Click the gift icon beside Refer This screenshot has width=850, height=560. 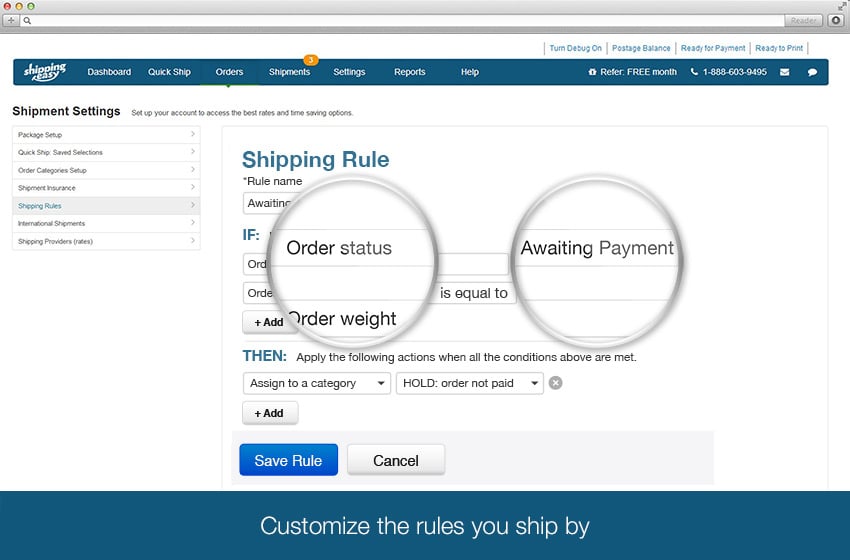(x=592, y=72)
